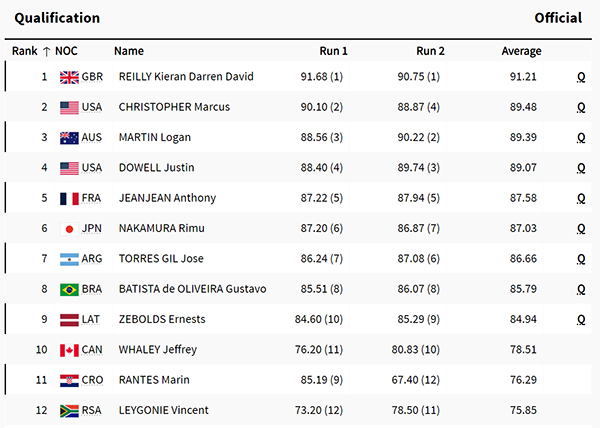
Task: Click the Japan flag icon
Action: (69, 229)
